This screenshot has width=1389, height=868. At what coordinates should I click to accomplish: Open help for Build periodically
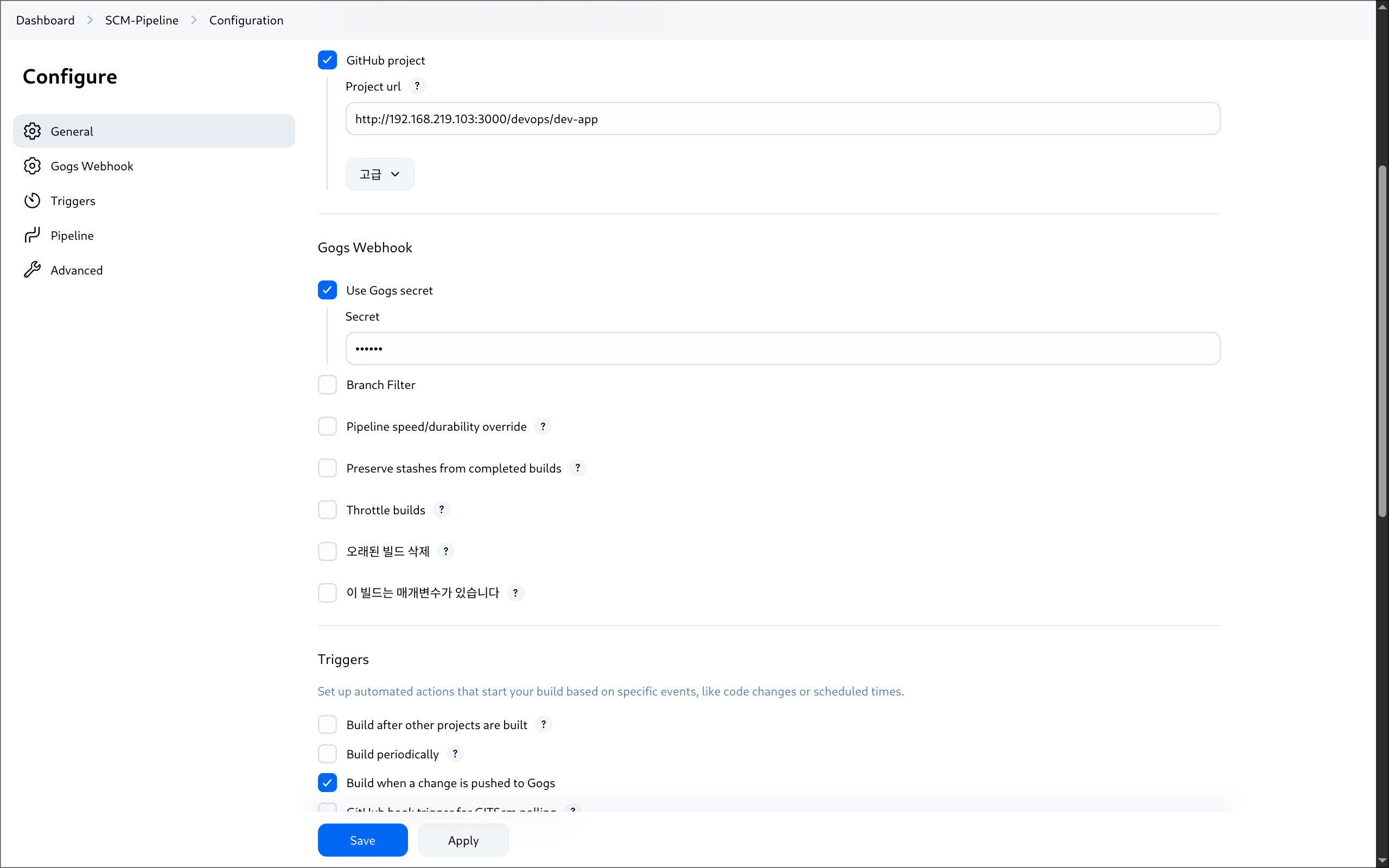tap(455, 754)
